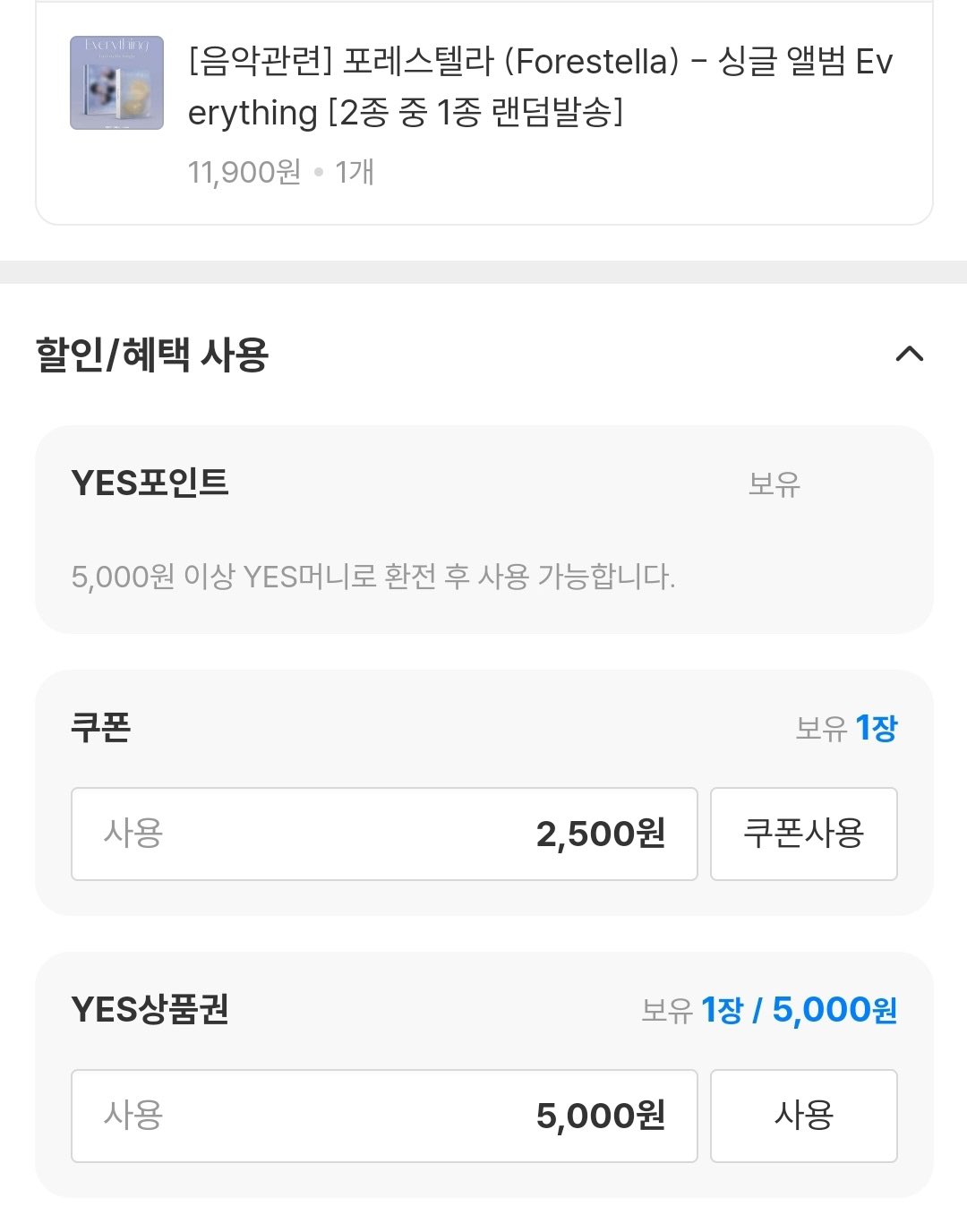Tap the blue 5,000원 gift balance
The width and height of the screenshot is (967, 1232).
pyautogui.click(x=834, y=1010)
